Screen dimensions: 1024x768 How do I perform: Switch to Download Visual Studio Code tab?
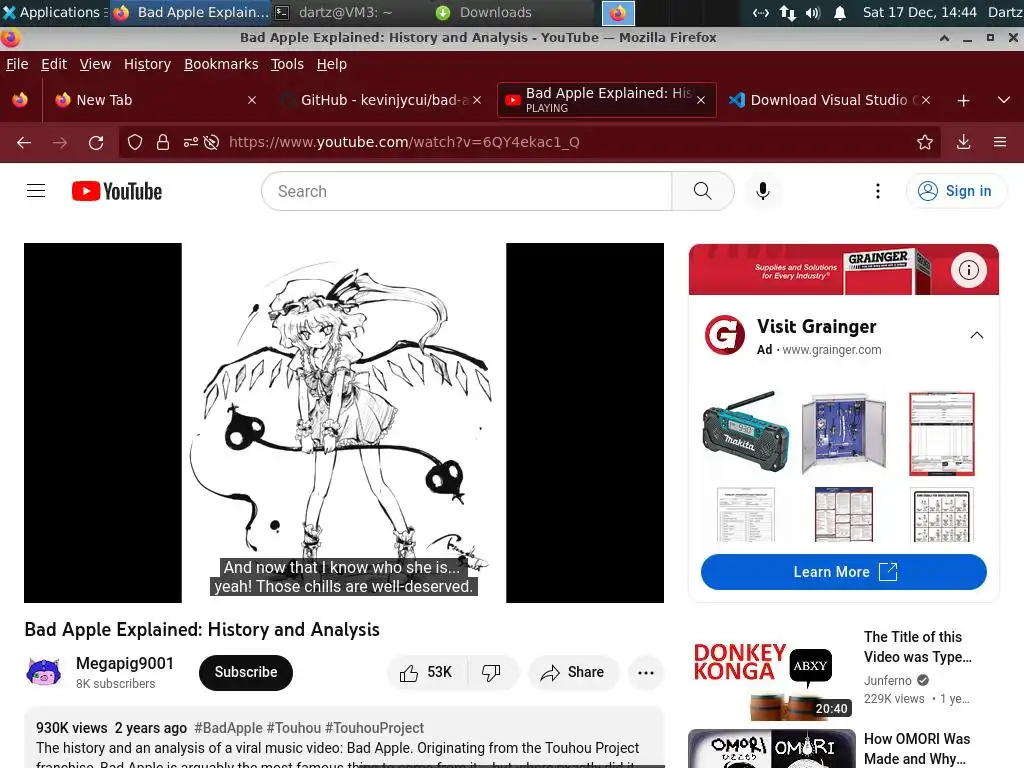coord(830,100)
